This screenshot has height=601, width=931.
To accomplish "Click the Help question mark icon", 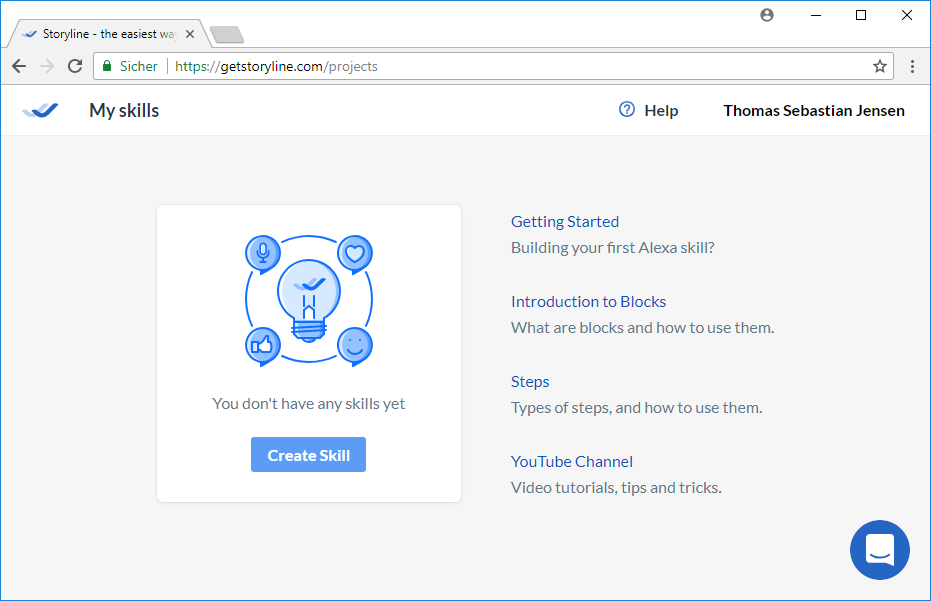I will click(x=627, y=110).
